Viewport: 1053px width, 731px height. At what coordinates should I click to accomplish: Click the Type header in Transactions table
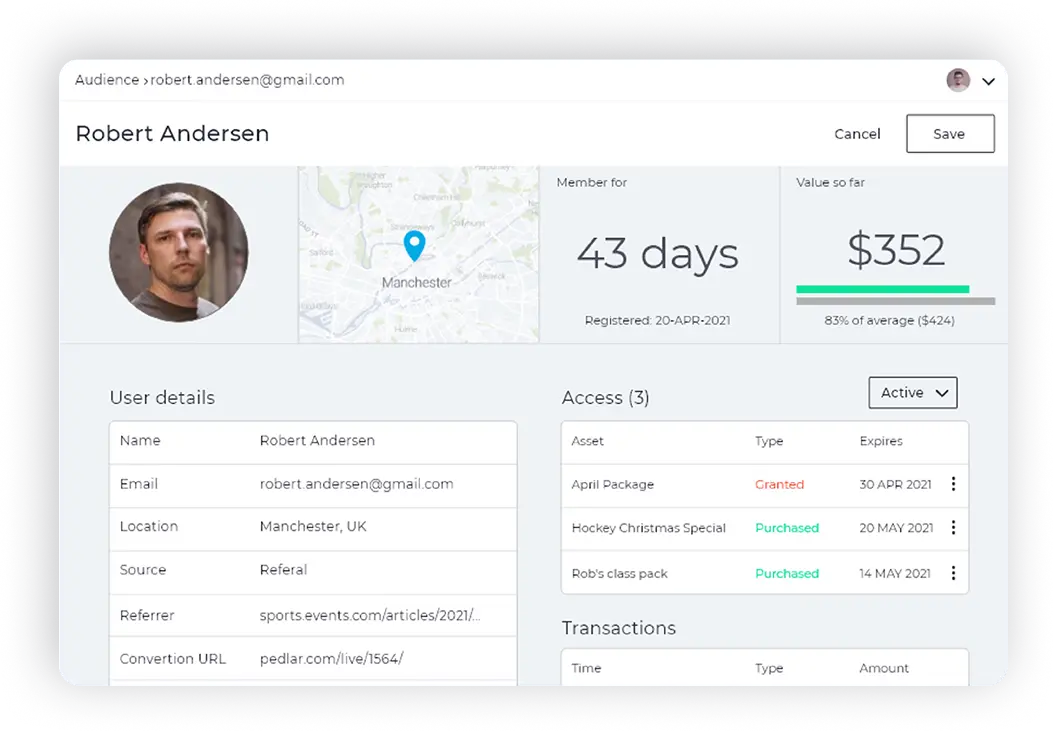coord(769,669)
